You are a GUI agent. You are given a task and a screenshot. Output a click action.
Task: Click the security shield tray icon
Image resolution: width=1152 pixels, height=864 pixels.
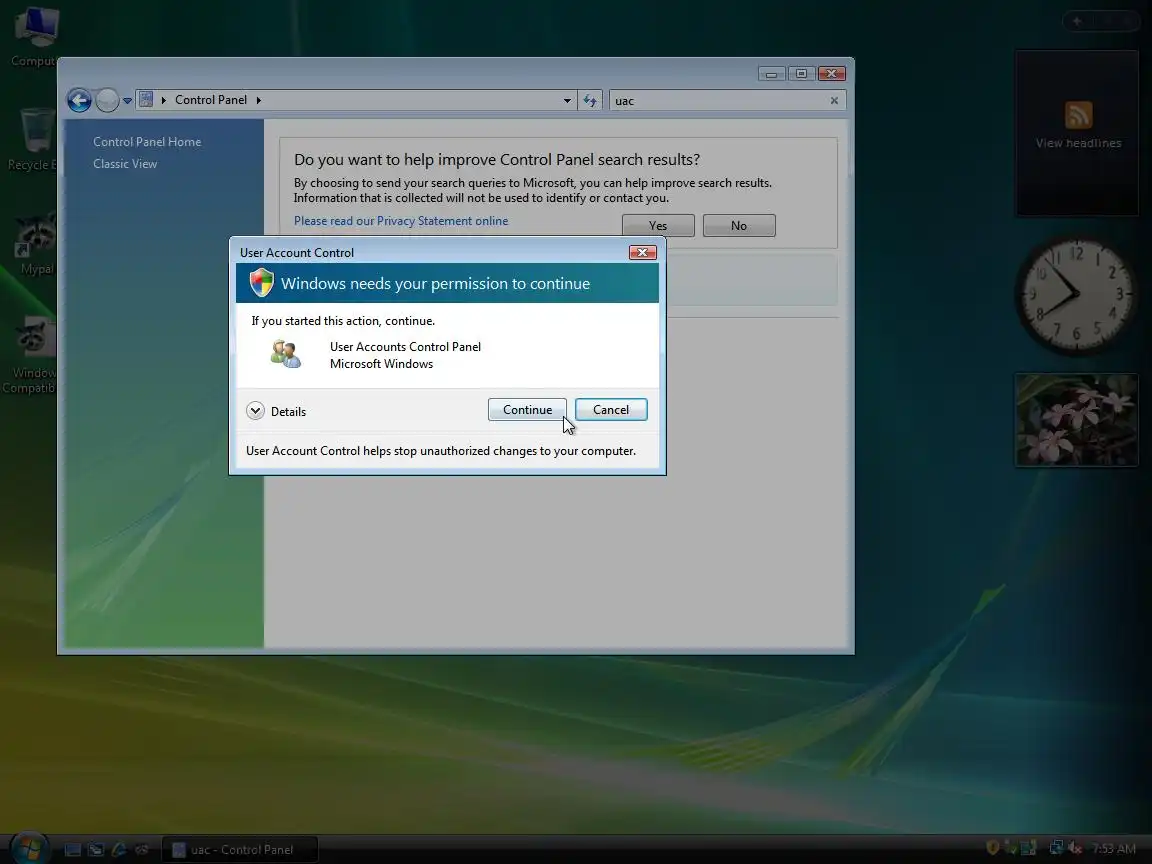(x=993, y=848)
